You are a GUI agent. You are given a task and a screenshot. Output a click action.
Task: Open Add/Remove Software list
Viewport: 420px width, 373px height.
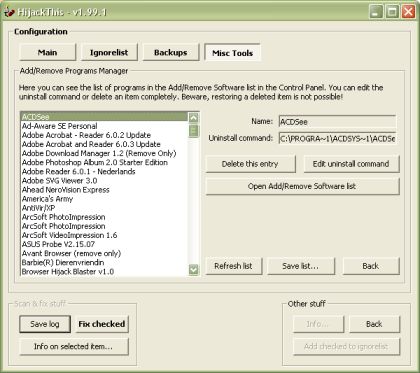[302, 186]
